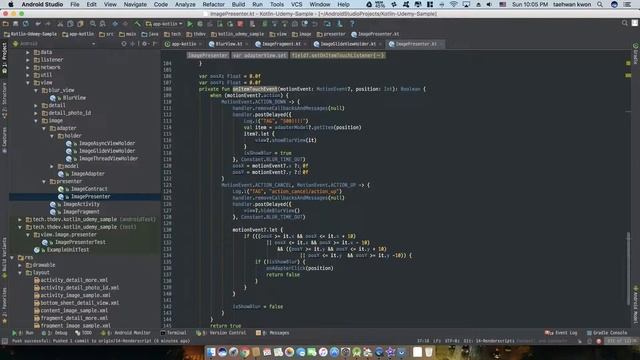640x360 pixels.
Task: Click the green Run app icon
Action: [x=190, y=24]
